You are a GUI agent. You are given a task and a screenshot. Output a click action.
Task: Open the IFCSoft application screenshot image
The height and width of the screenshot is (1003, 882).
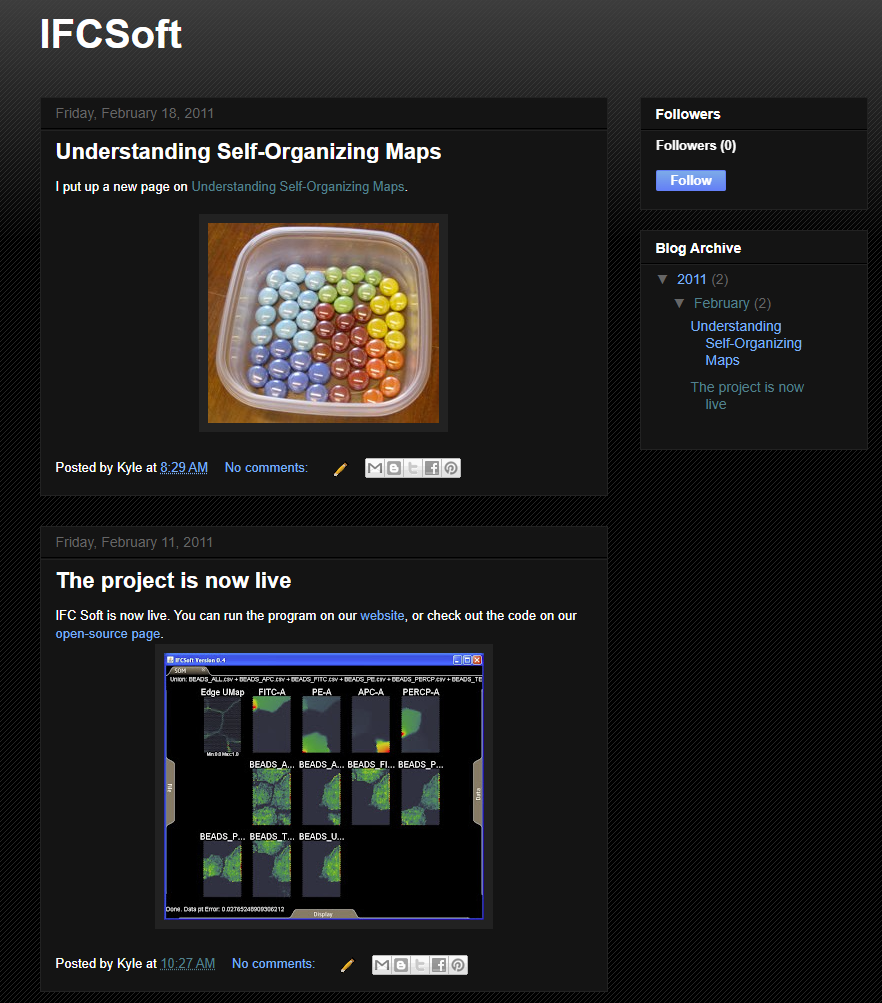[x=324, y=786]
